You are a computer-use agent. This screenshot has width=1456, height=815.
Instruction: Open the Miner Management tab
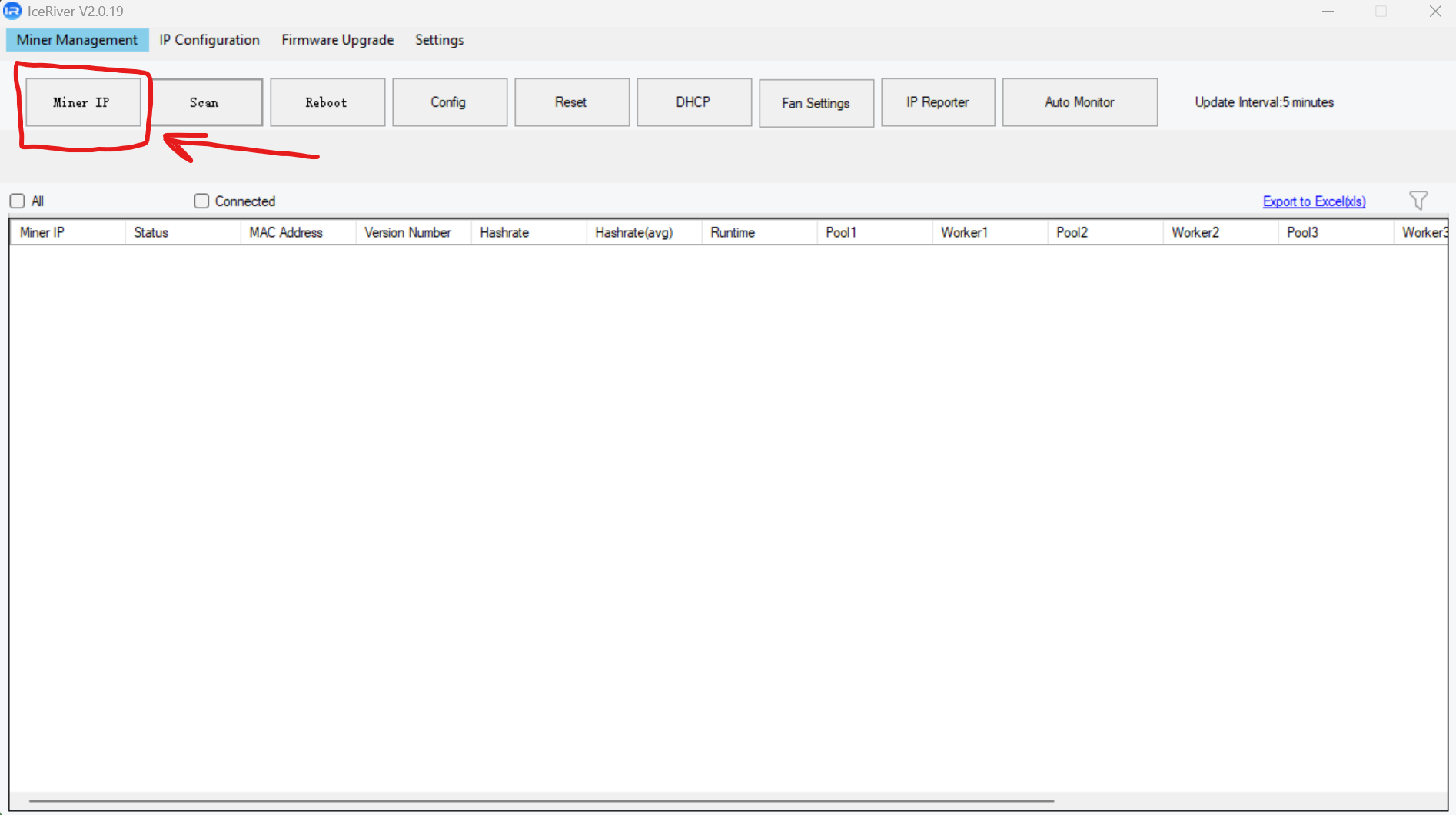tap(77, 40)
